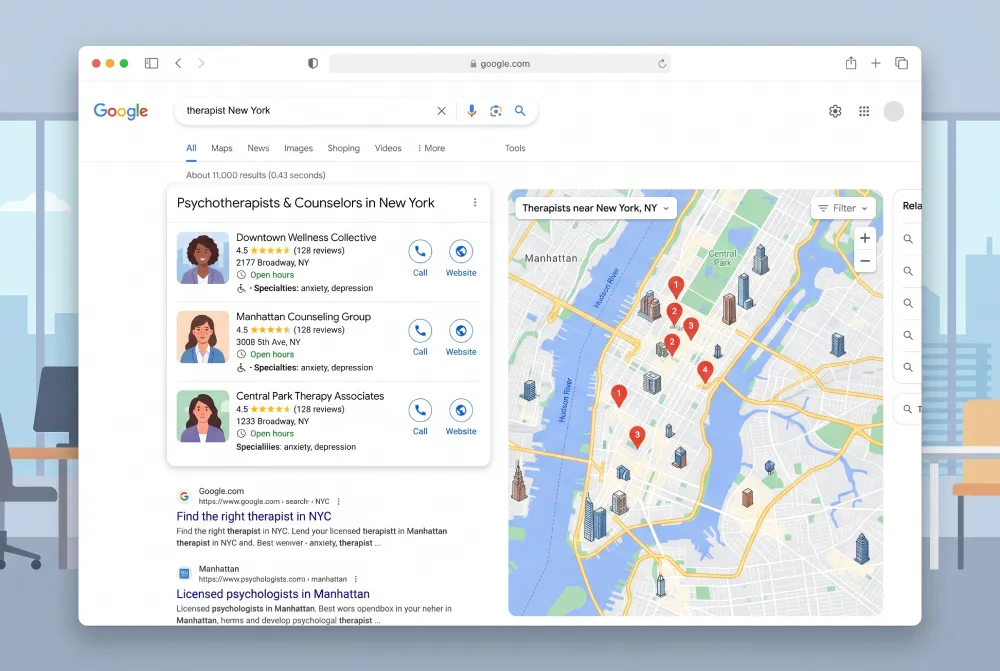Click Psychotherapists & Counselors in New York heading
The image size is (1000, 671).
click(305, 203)
